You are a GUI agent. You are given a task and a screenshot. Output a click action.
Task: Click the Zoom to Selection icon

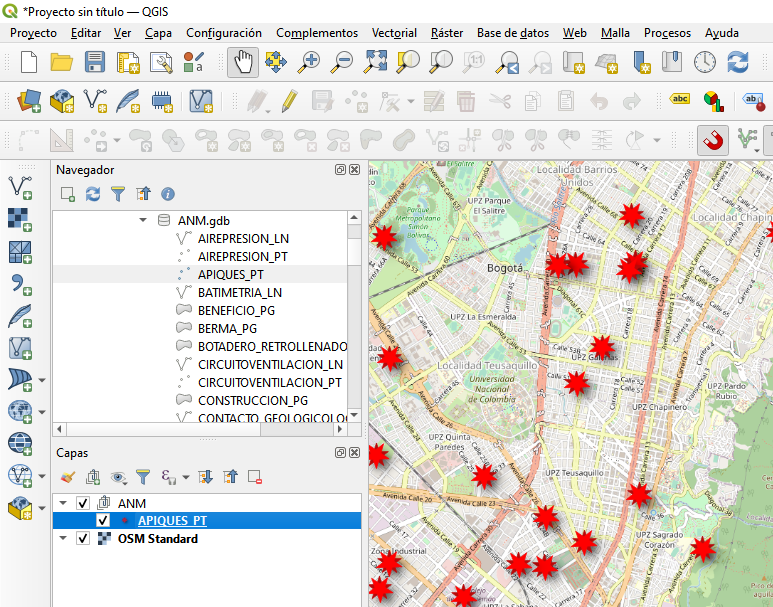click(x=408, y=63)
